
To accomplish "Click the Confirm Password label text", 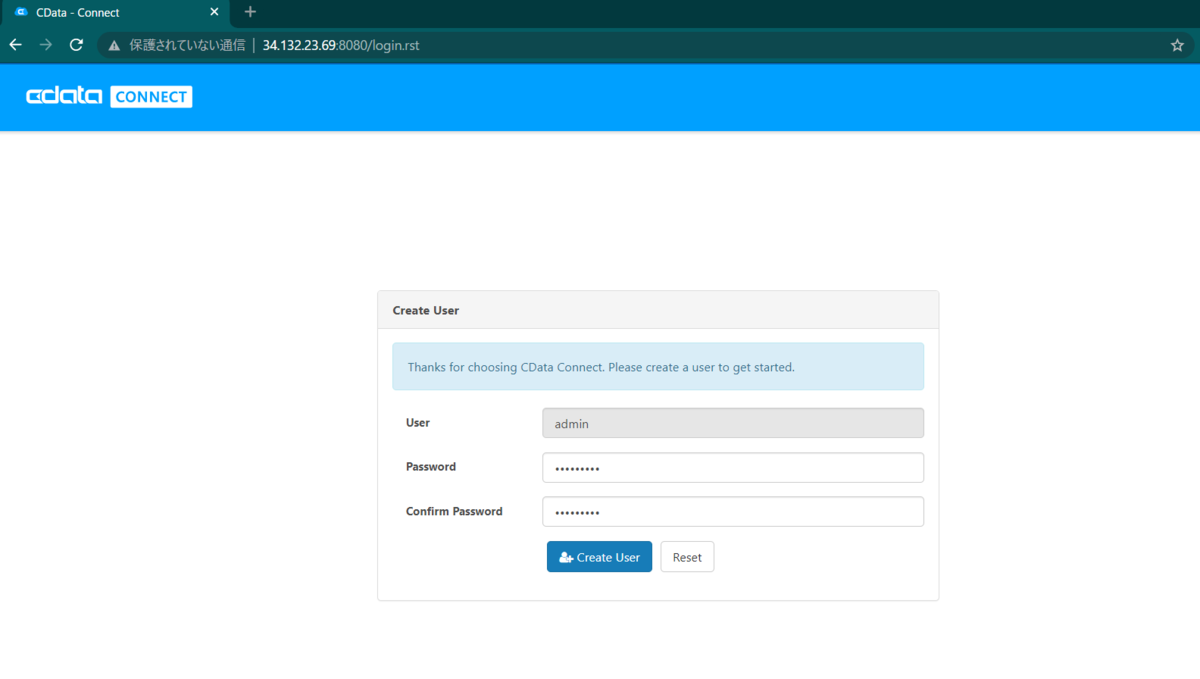I will click(454, 511).
